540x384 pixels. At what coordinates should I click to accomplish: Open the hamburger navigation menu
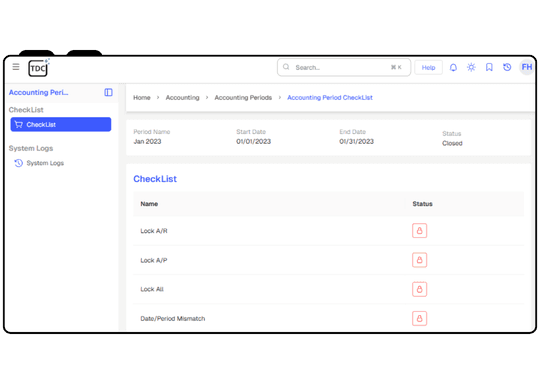click(16, 67)
